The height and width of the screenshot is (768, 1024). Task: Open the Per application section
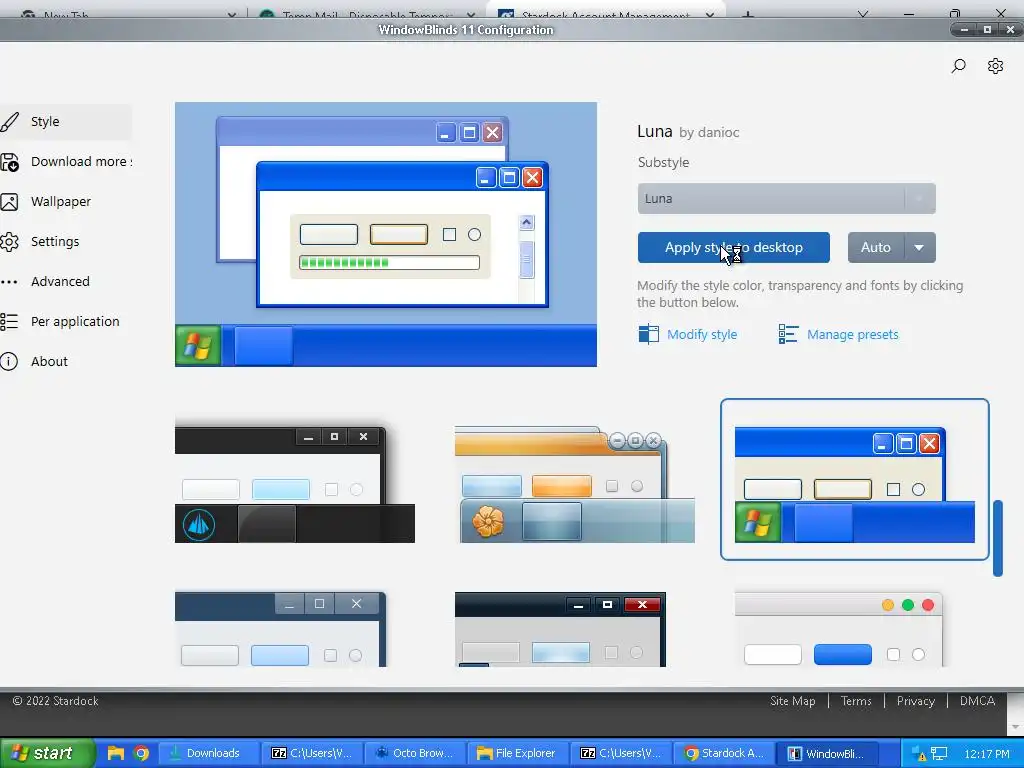tap(75, 321)
